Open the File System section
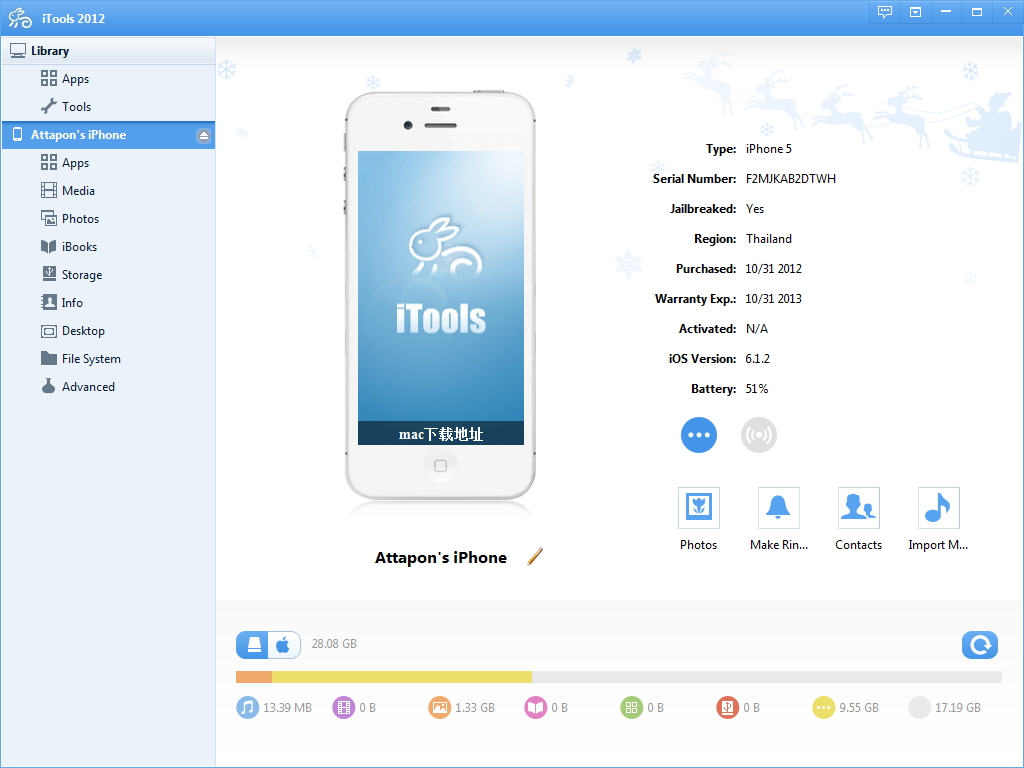The height and width of the screenshot is (768, 1024). pos(108,359)
